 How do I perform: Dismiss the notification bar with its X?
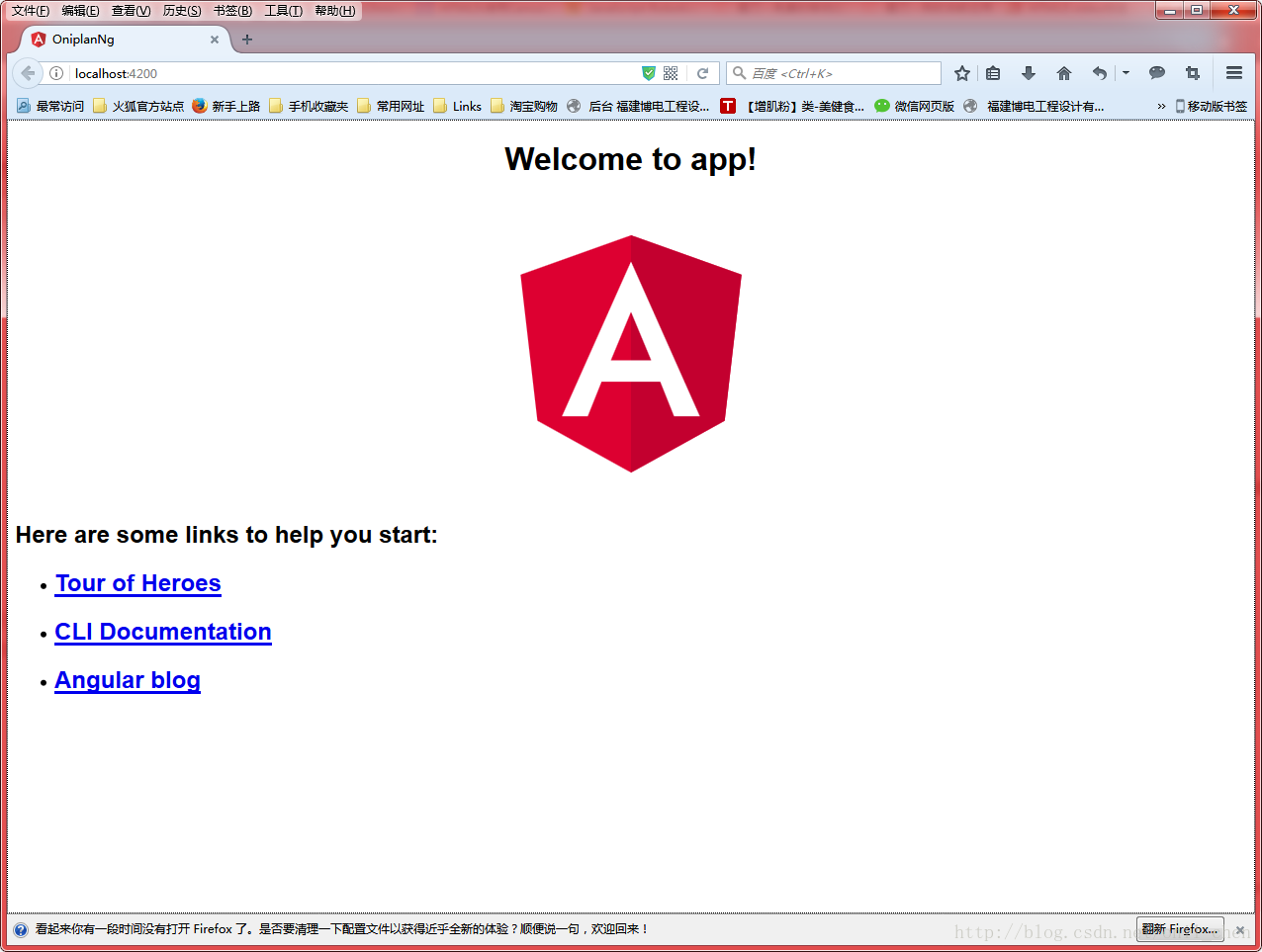[x=1240, y=930]
